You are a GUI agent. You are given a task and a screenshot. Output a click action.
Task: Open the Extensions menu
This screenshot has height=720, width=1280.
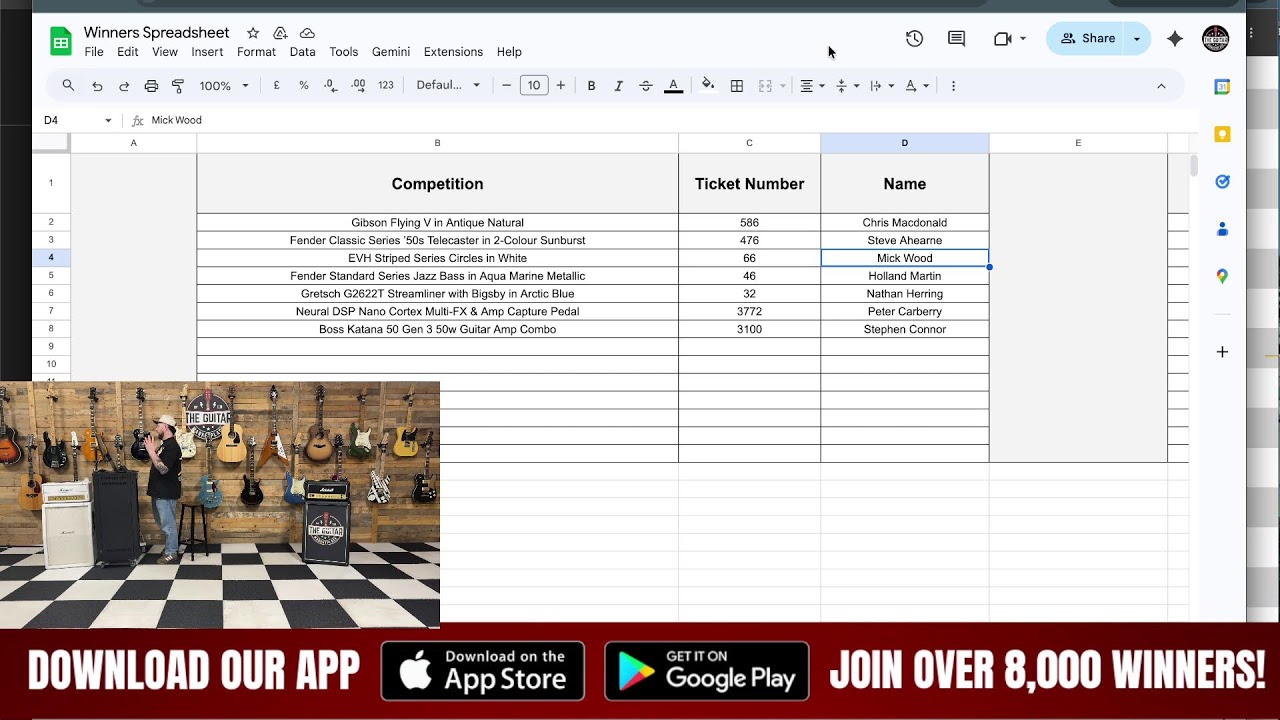coord(453,52)
